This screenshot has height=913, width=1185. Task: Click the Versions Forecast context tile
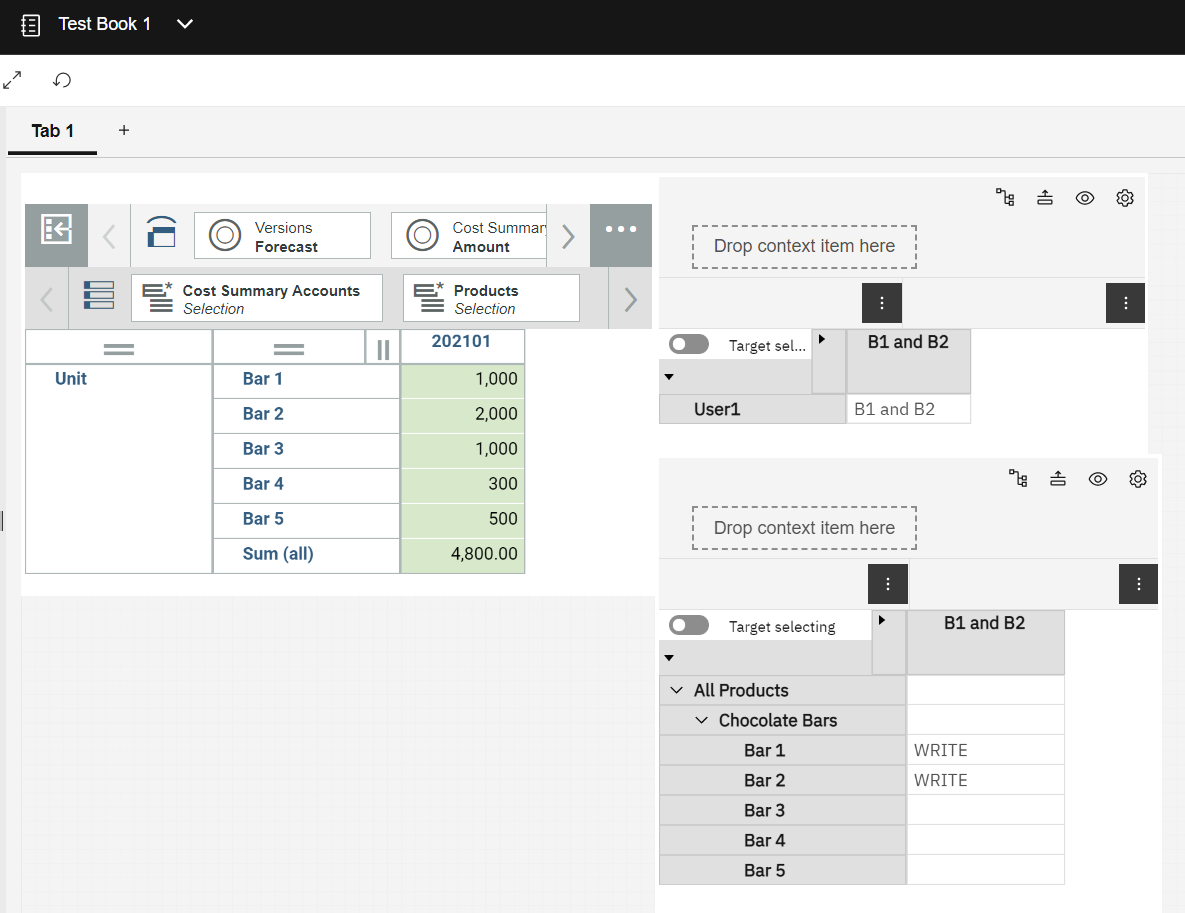click(282, 237)
